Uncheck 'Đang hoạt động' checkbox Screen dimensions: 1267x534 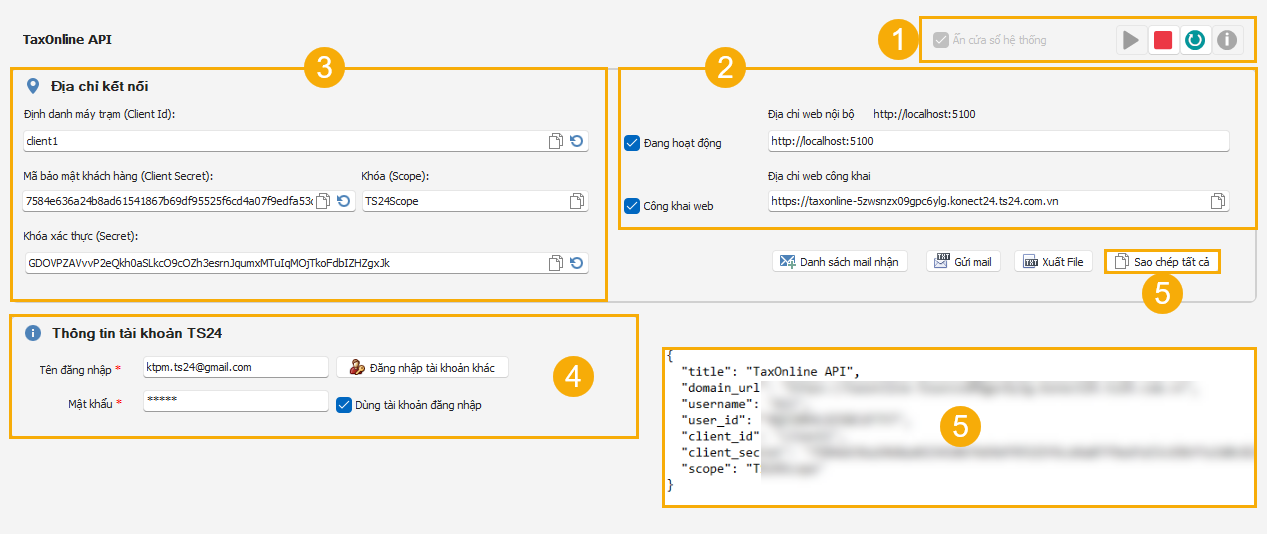point(632,143)
